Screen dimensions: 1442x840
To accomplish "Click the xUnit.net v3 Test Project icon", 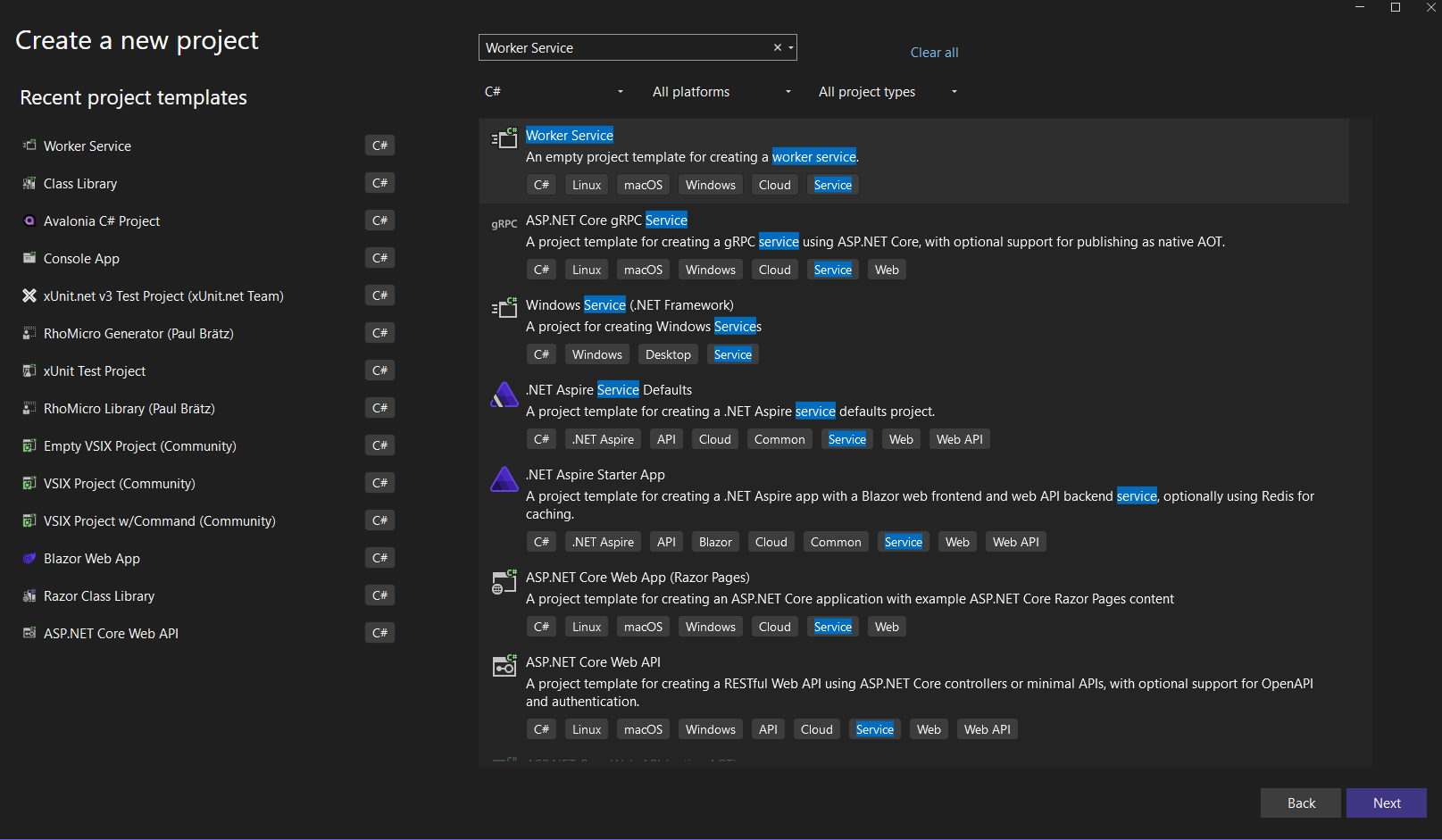I will tap(29, 295).
